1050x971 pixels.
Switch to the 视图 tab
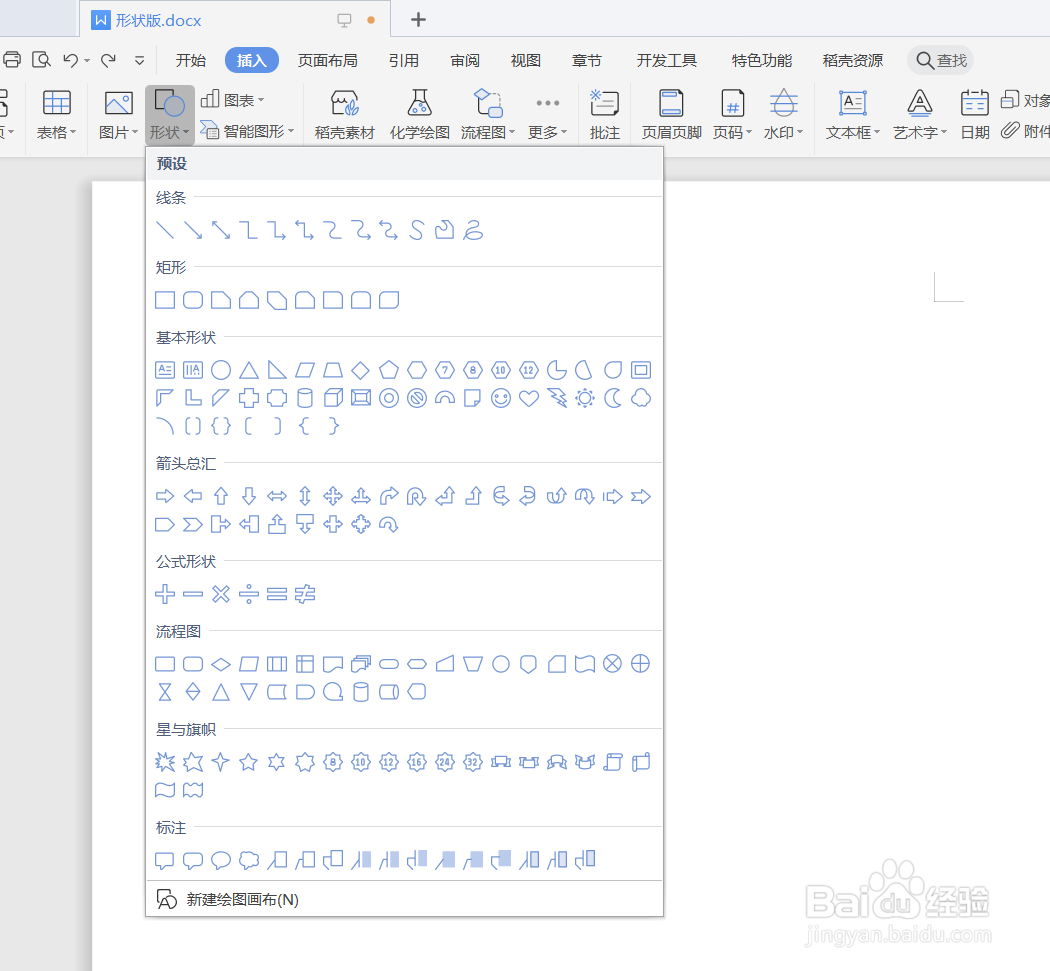pyautogui.click(x=526, y=60)
